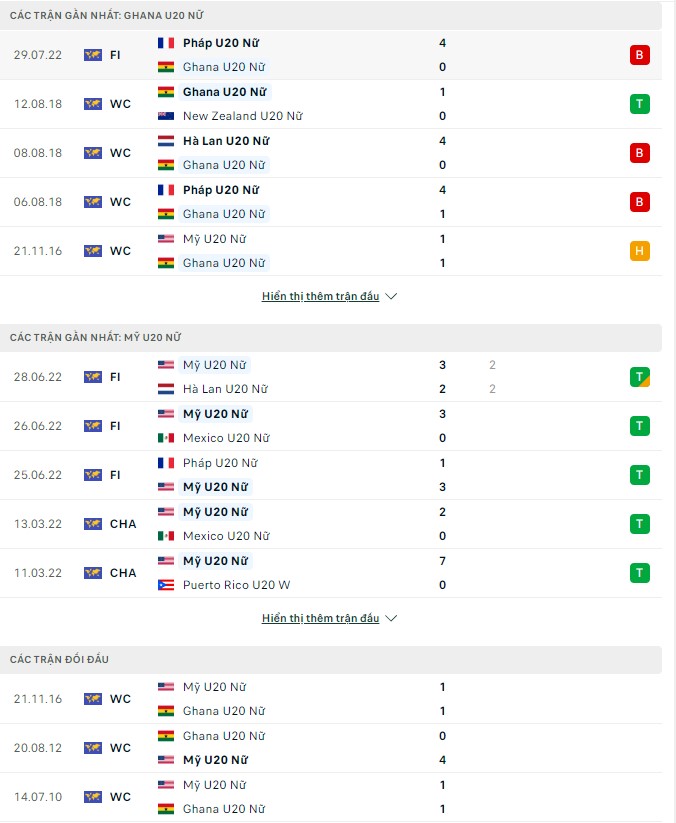Toggle the green T result badge for Ghana vs New Zealand
Viewport: 676px width, 823px height.
point(640,103)
